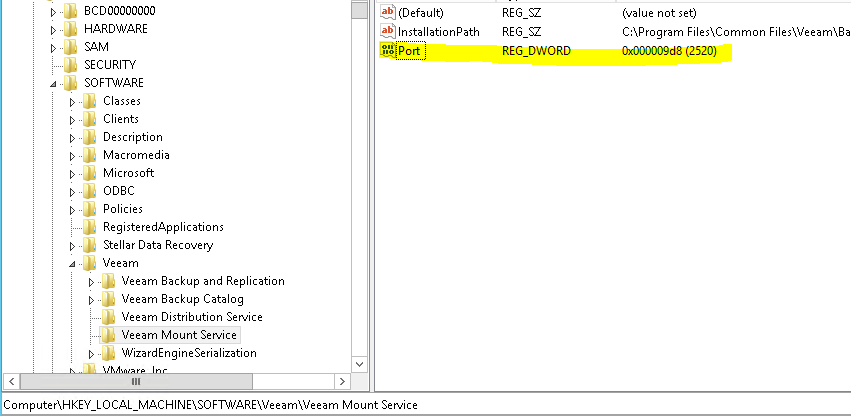
Task: Expand the Policies key
Action: pyautogui.click(x=72, y=210)
